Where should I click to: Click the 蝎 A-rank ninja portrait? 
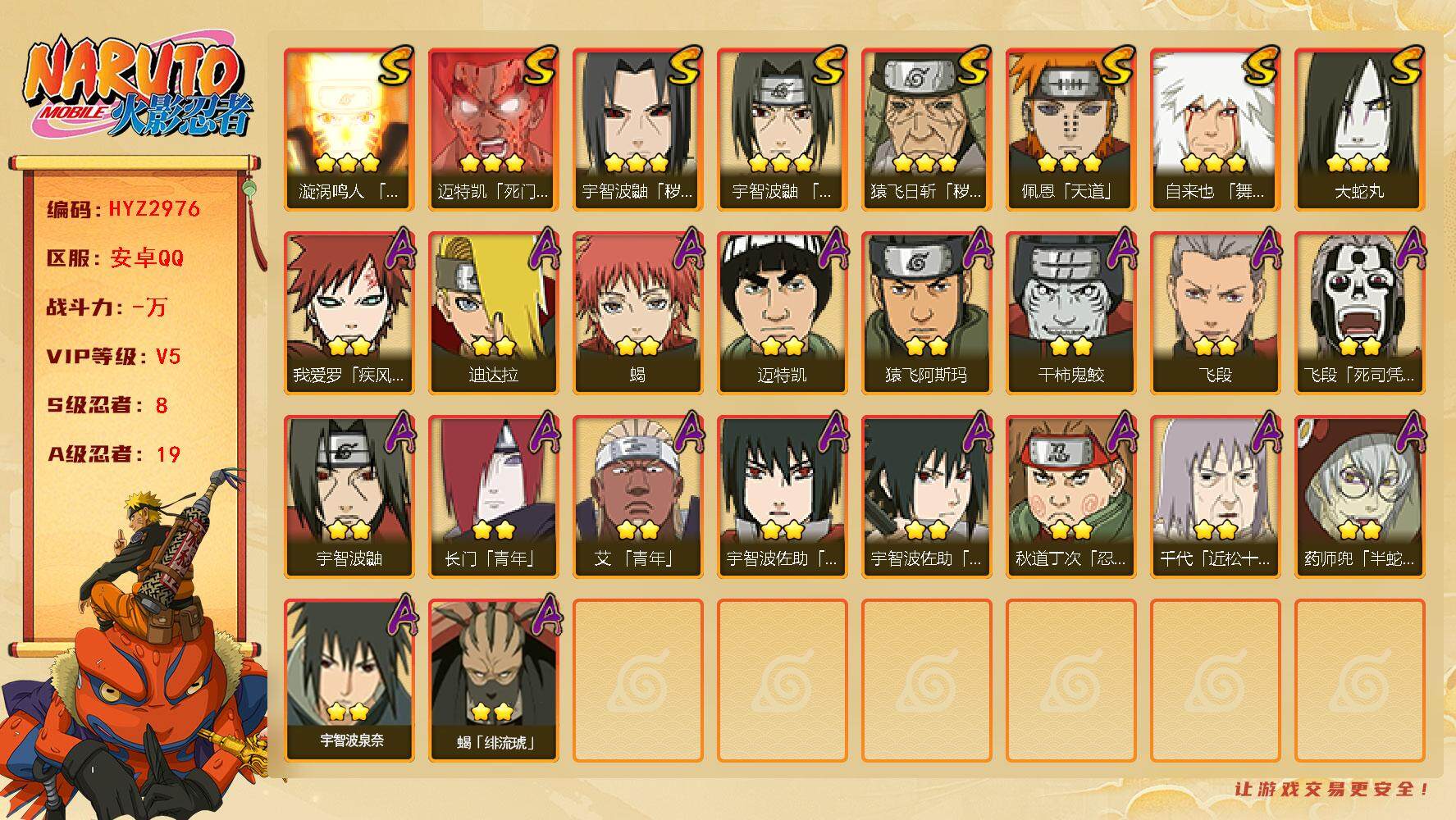[637, 313]
